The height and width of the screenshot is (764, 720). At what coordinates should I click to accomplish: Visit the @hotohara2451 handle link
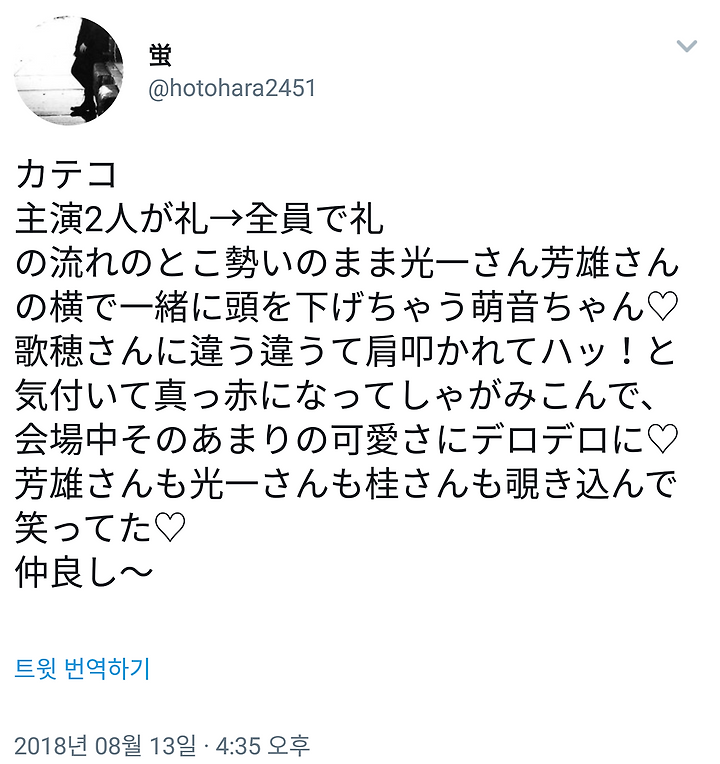coord(232,88)
